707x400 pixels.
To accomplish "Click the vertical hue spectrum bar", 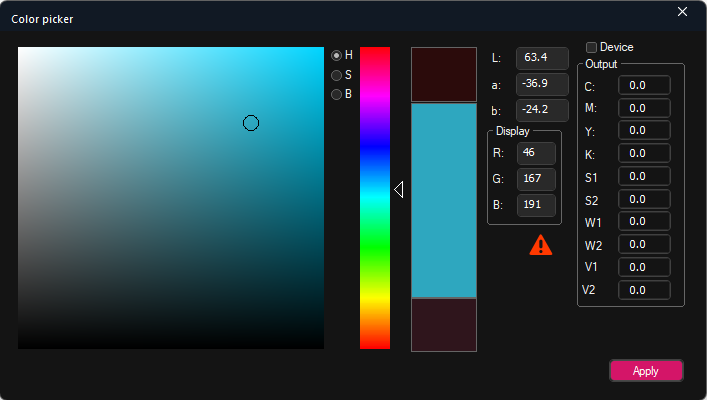I will pos(375,198).
